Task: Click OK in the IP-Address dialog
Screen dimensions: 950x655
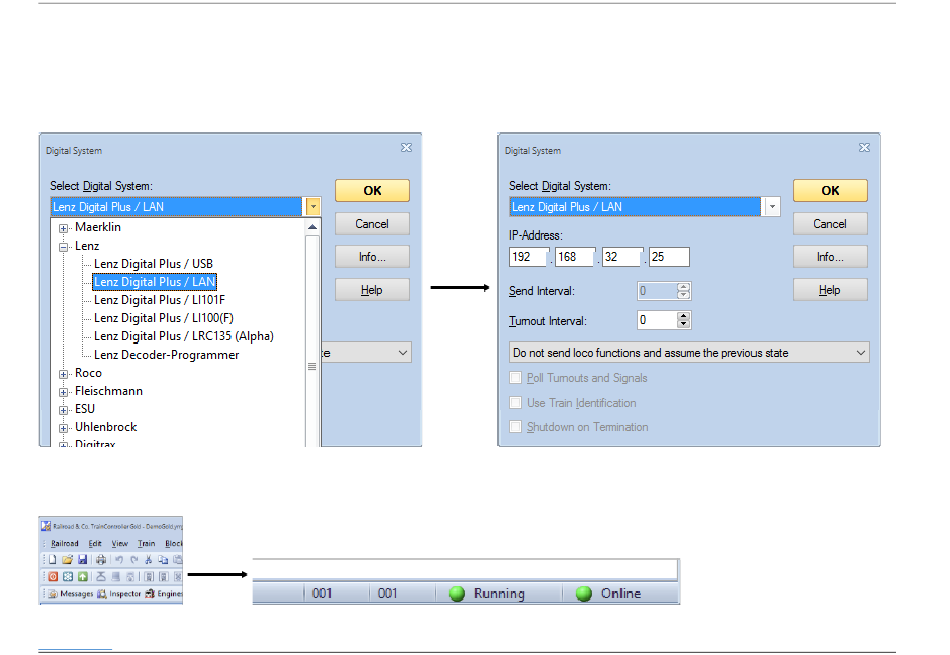Action: point(830,191)
